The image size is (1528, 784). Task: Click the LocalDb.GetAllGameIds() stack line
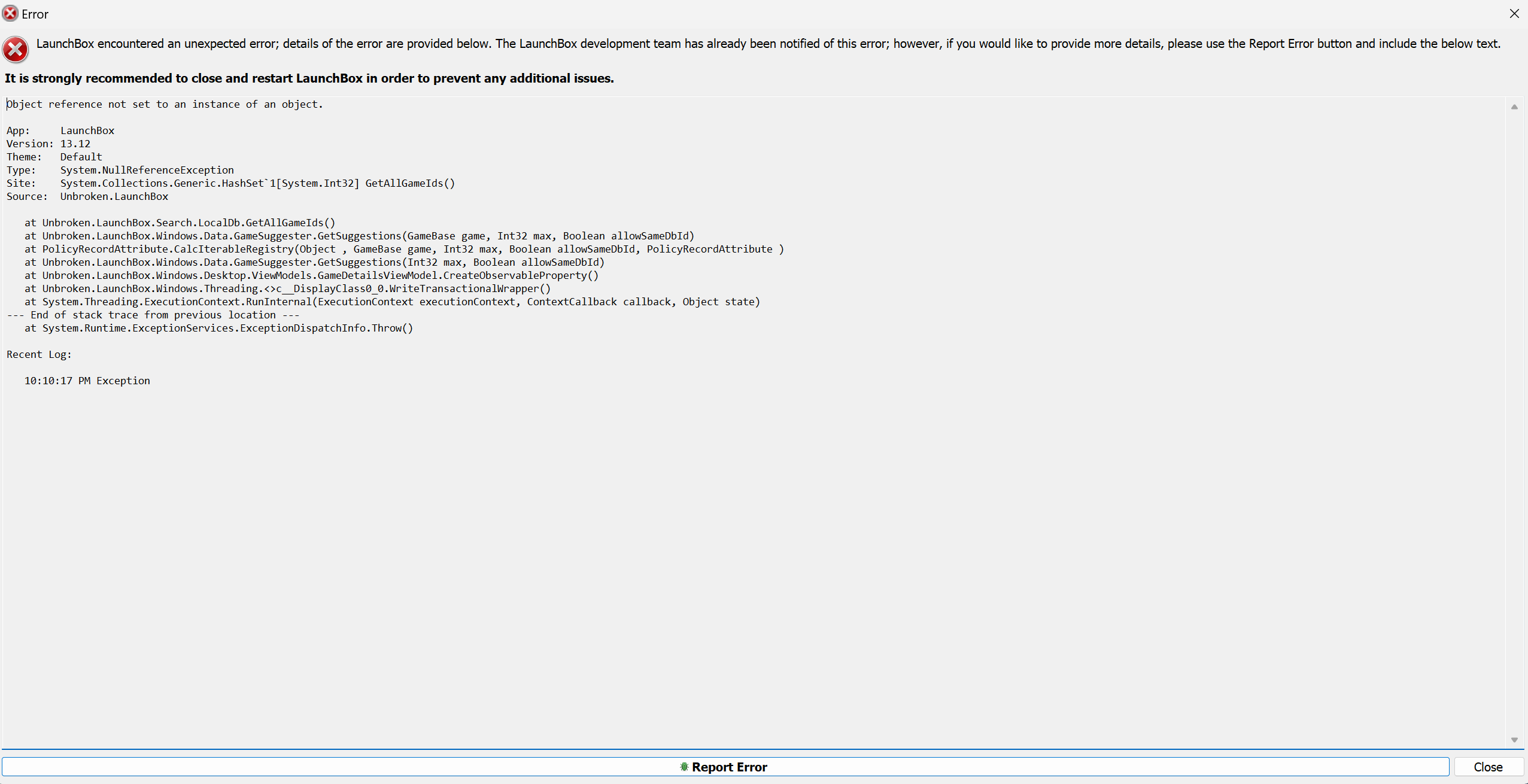(x=180, y=223)
